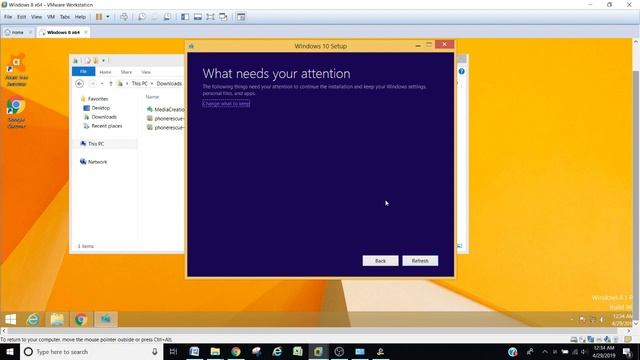Open Task View on host taskbar
The width and height of the screenshot is (640, 360).
173,352
